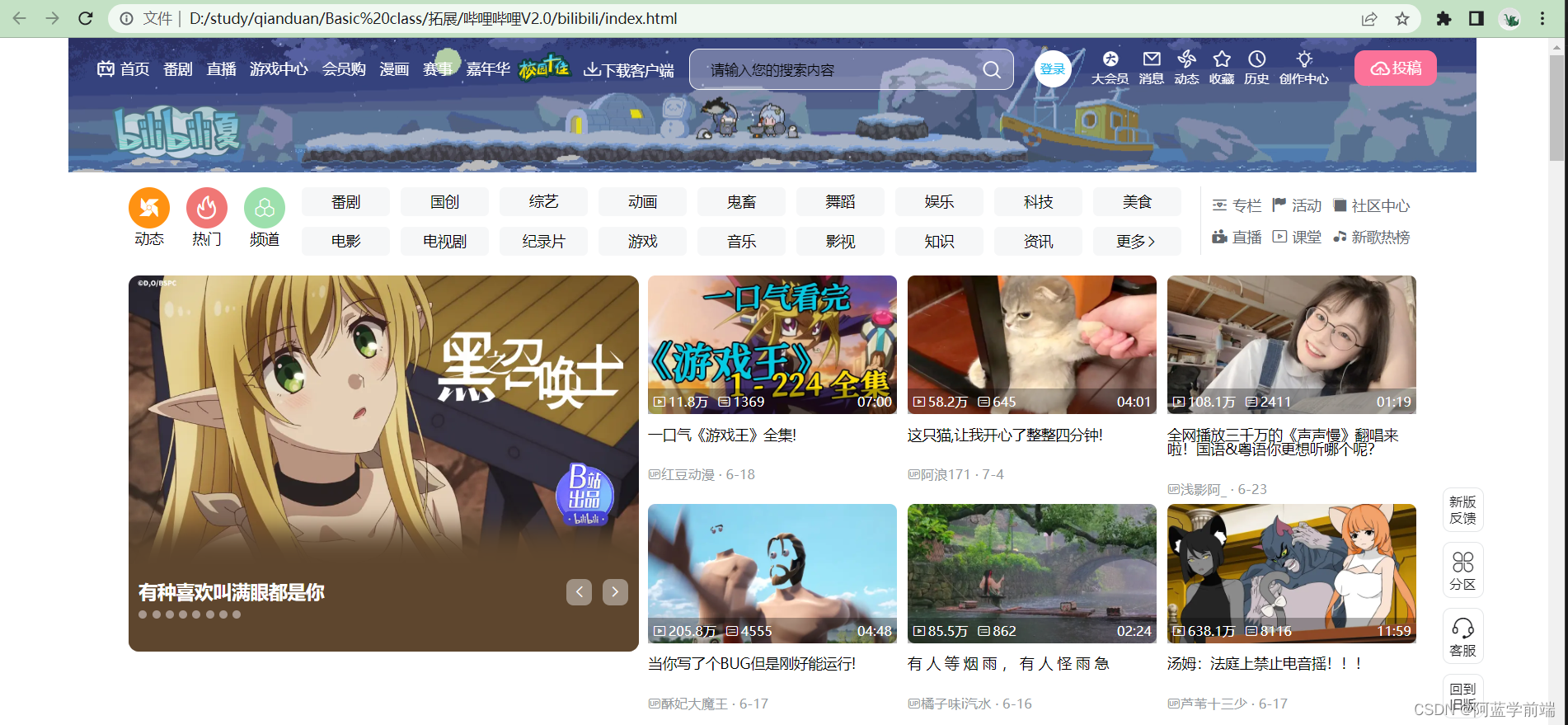Open the 社区中心 link
This screenshot has width=1568, height=725.
[1372, 205]
